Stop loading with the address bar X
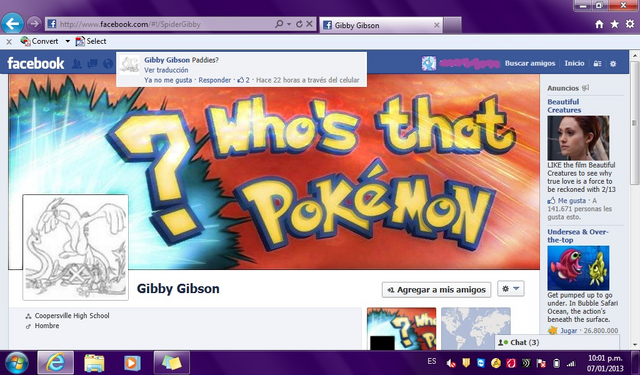Image resolution: width=640 pixels, height=375 pixels. pyautogui.click(x=309, y=24)
